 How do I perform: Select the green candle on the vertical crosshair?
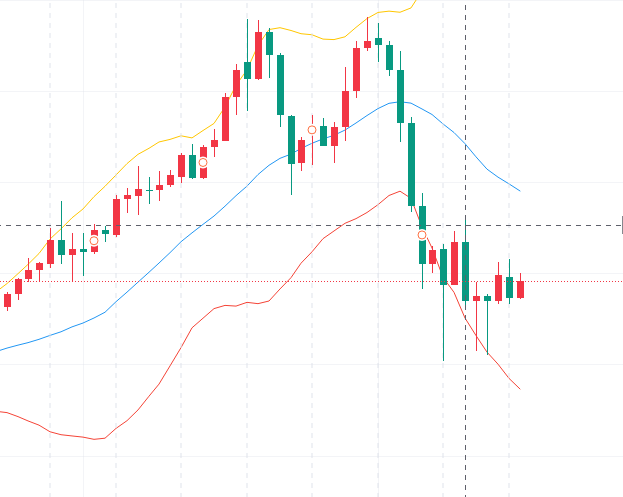click(x=466, y=270)
